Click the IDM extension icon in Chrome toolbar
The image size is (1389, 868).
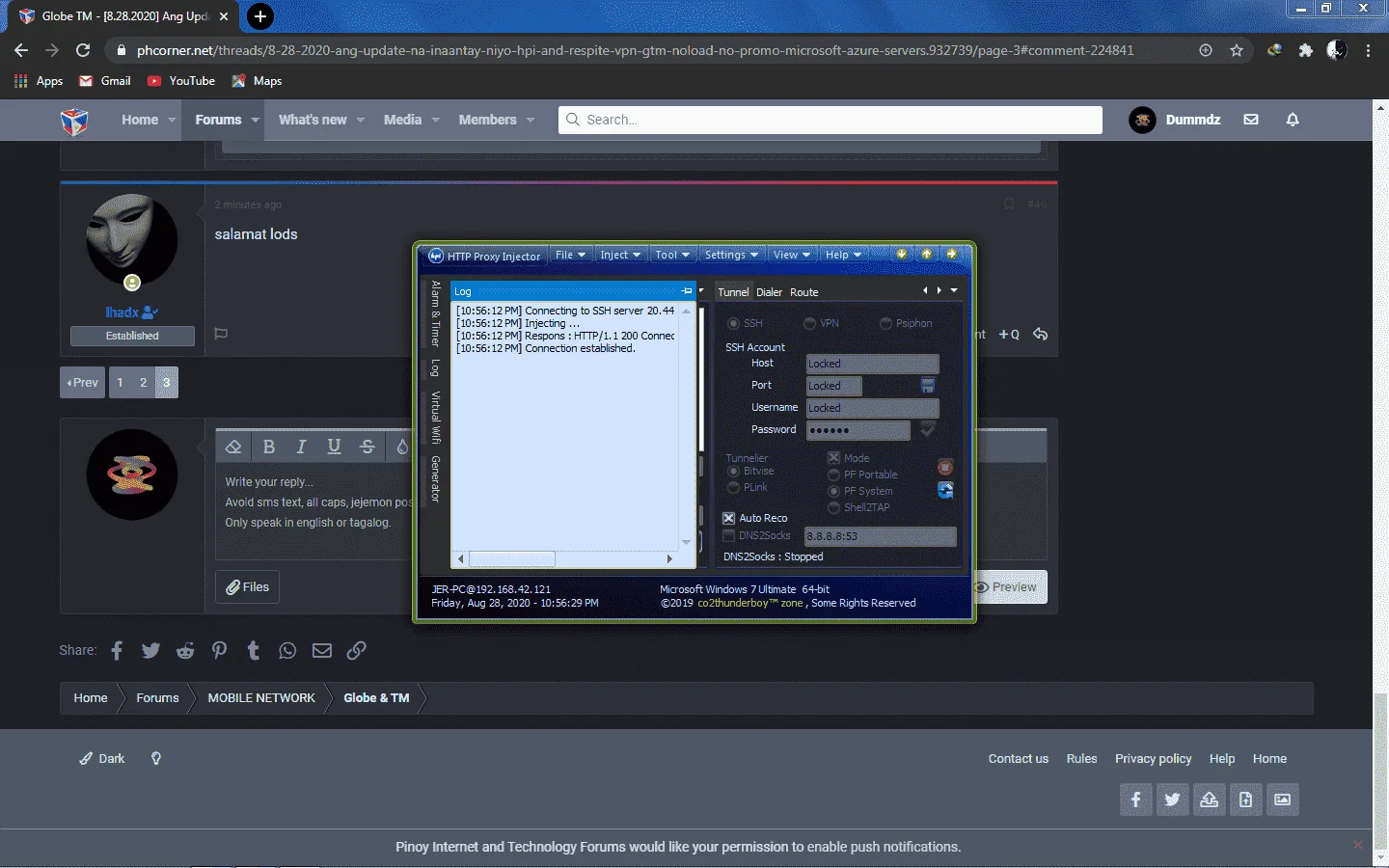click(1274, 50)
